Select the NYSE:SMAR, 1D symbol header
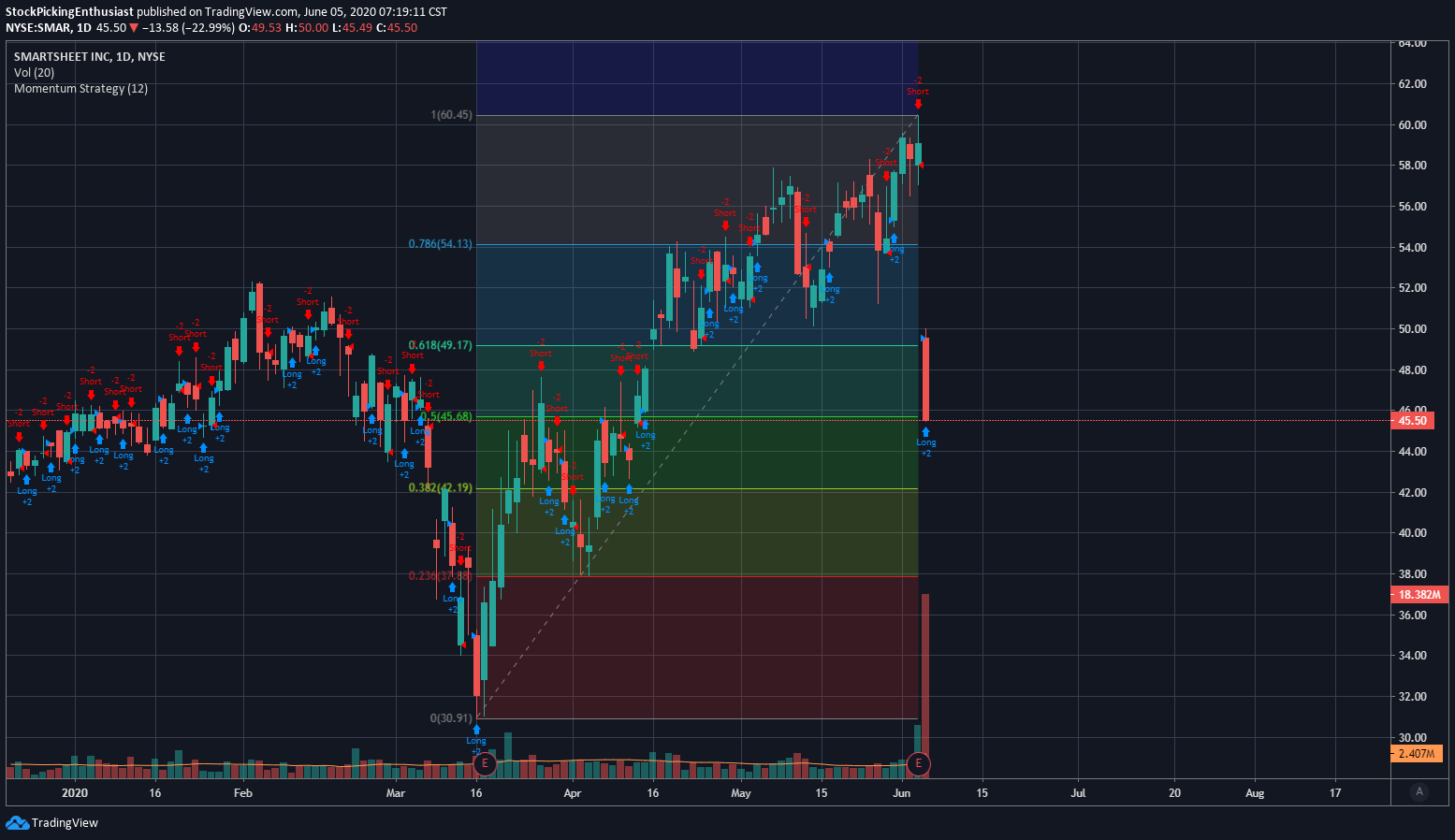Viewport: 1455px width, 840px height. (49, 28)
